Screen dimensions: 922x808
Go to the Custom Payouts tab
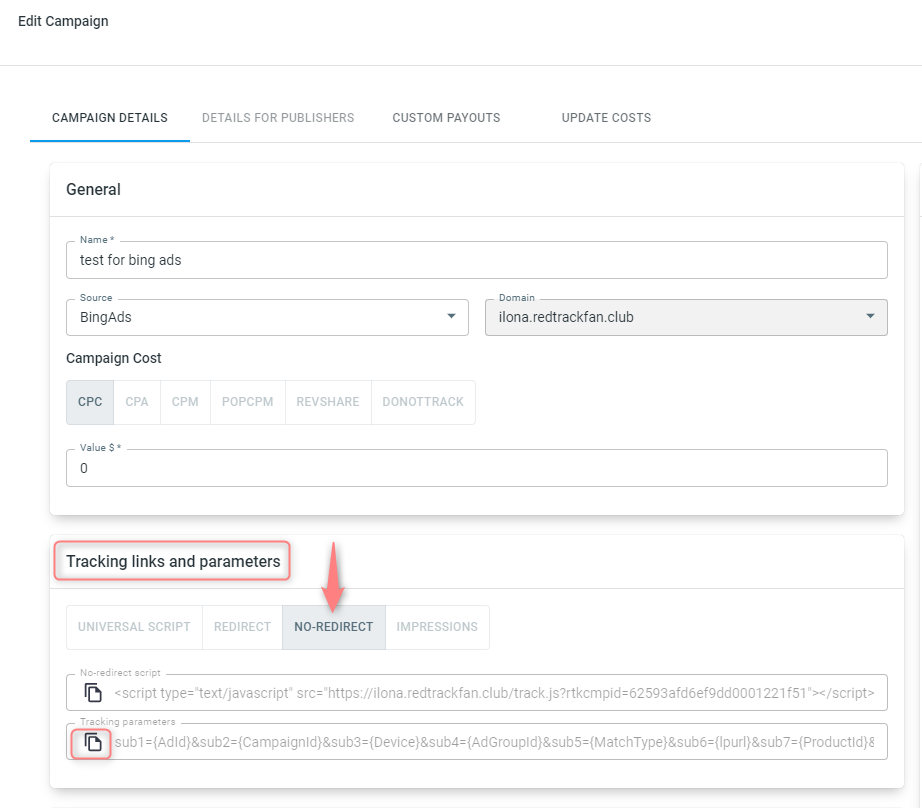point(446,118)
